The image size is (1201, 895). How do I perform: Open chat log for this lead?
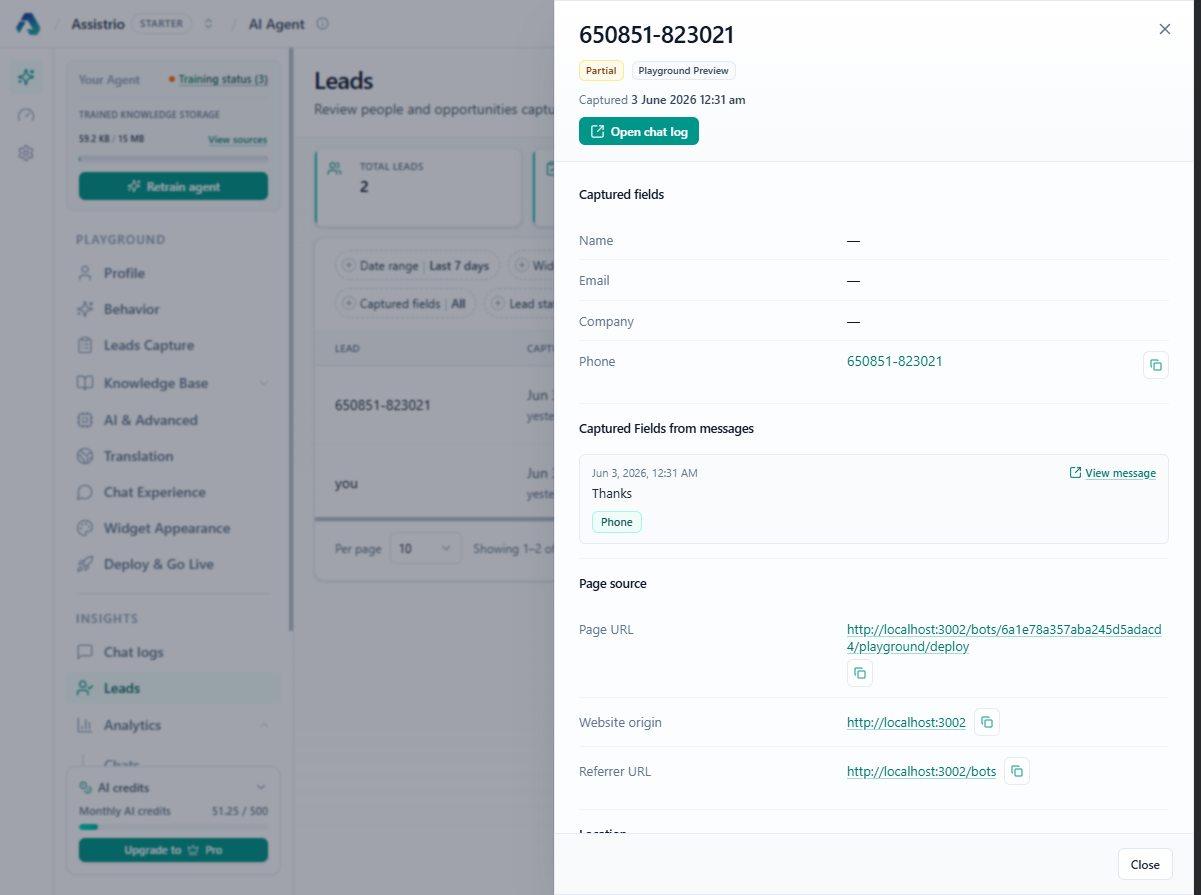pyautogui.click(x=638, y=131)
